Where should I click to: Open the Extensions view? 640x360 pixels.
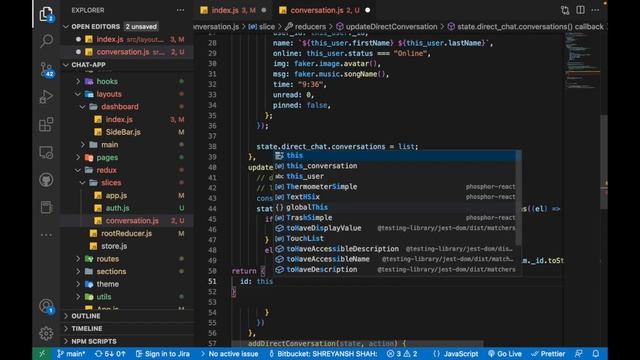pyautogui.click(x=46, y=124)
